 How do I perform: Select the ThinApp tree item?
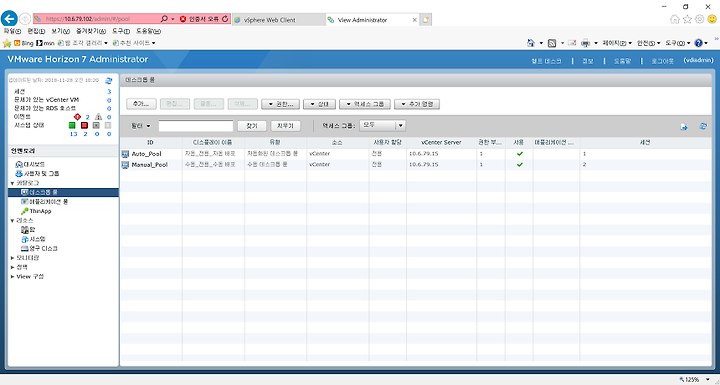coord(40,211)
